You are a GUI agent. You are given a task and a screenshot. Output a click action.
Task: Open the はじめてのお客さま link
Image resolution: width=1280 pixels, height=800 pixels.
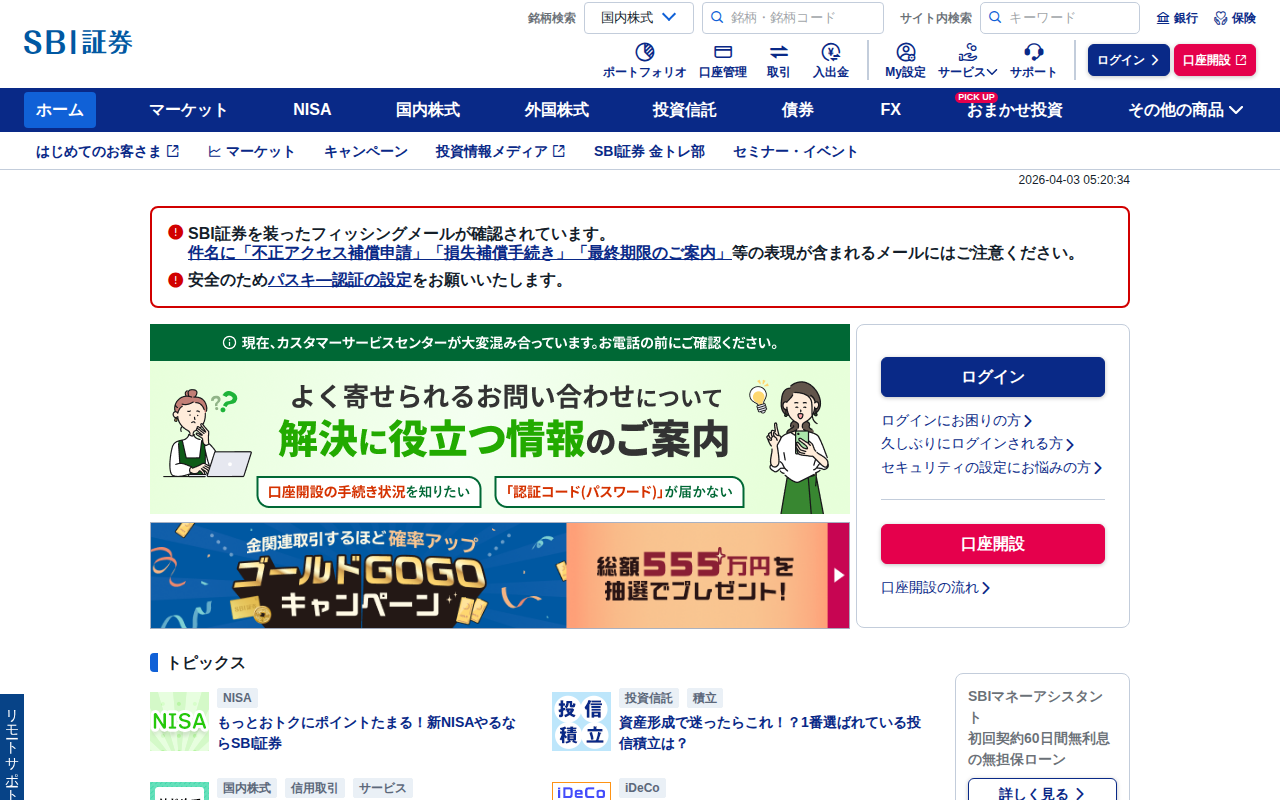[108, 152]
